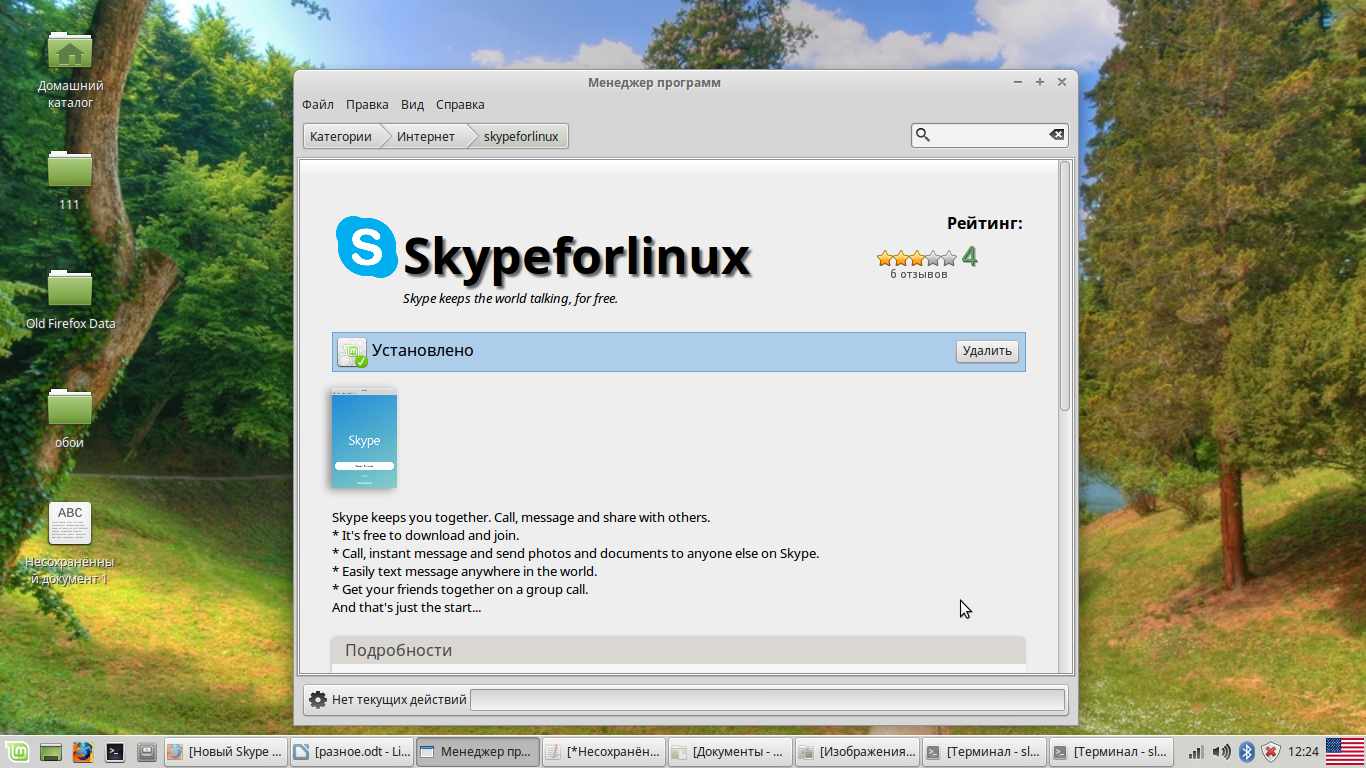
Task: Click the Skype screenshot thumbnail
Action: [x=364, y=439]
